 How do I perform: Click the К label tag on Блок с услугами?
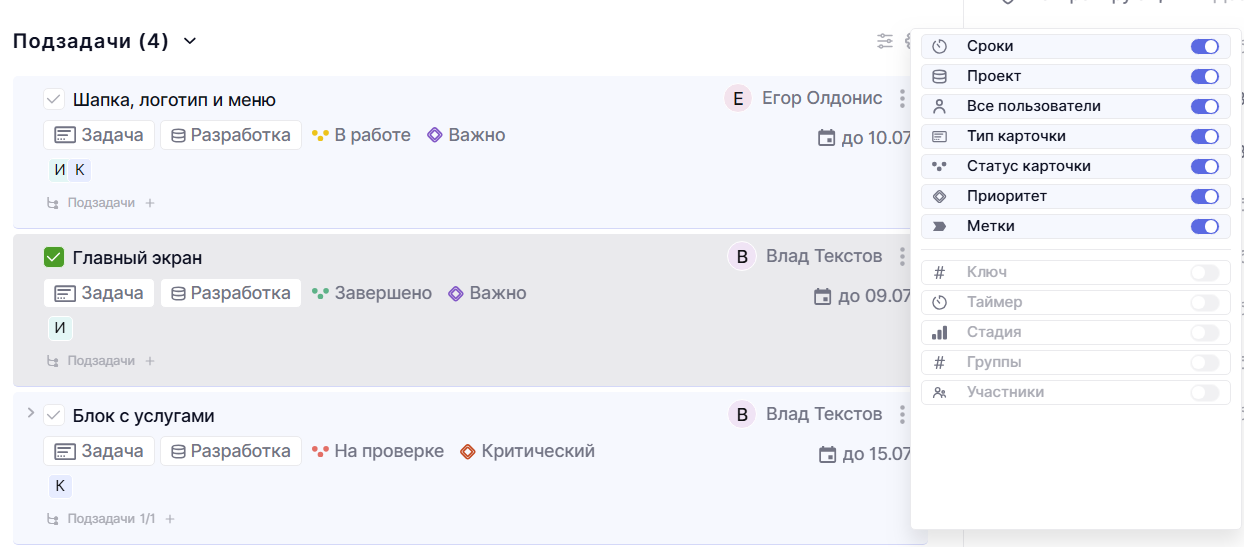[60, 486]
